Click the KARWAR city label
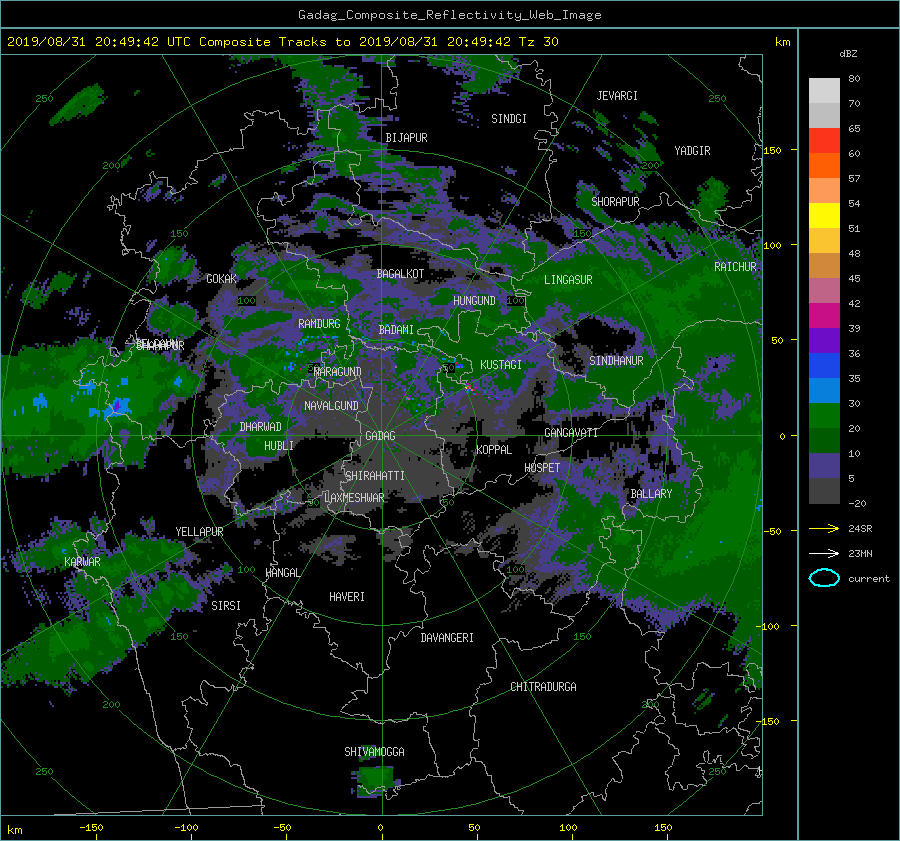900x841 pixels. (x=82, y=562)
